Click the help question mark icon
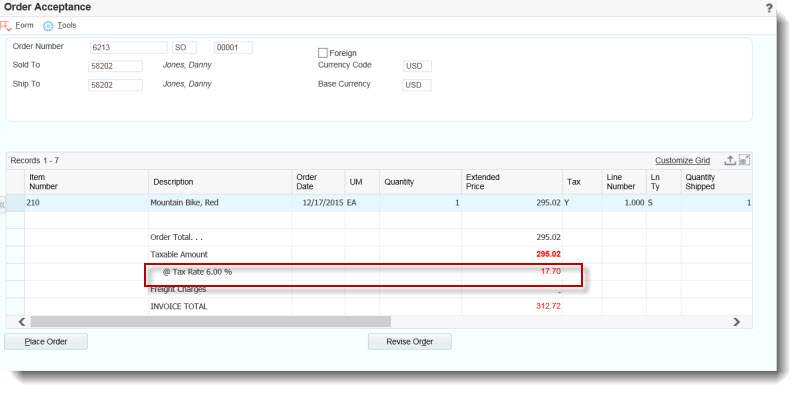Viewport: 800px width, 394px height. point(769,8)
